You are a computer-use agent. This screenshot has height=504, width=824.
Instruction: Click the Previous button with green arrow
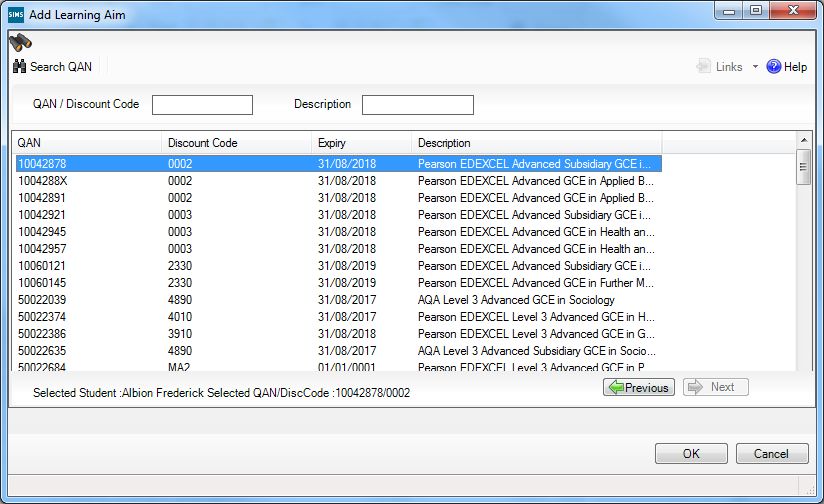click(640, 387)
